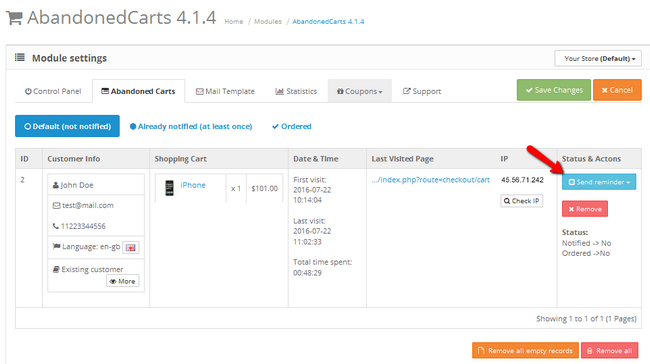Image resolution: width=650 pixels, height=364 pixels.
Task: Click the Total time spent value 00:48:29
Action: (307, 273)
